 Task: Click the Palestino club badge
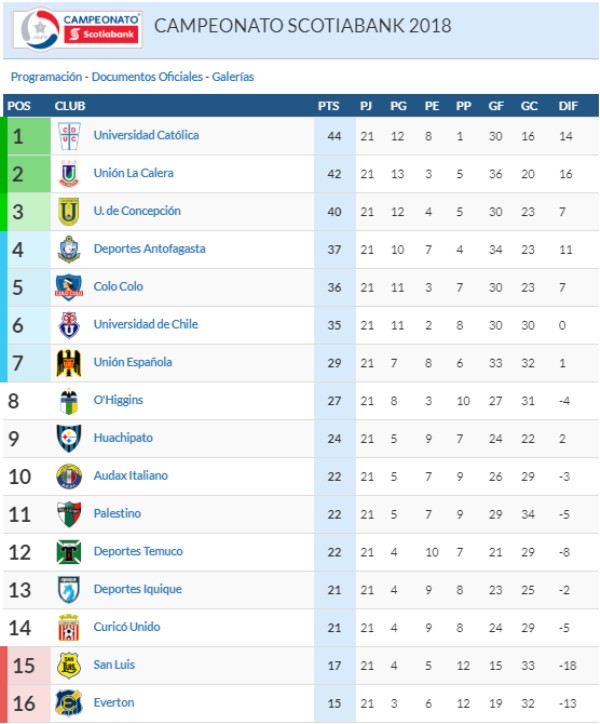(69, 514)
